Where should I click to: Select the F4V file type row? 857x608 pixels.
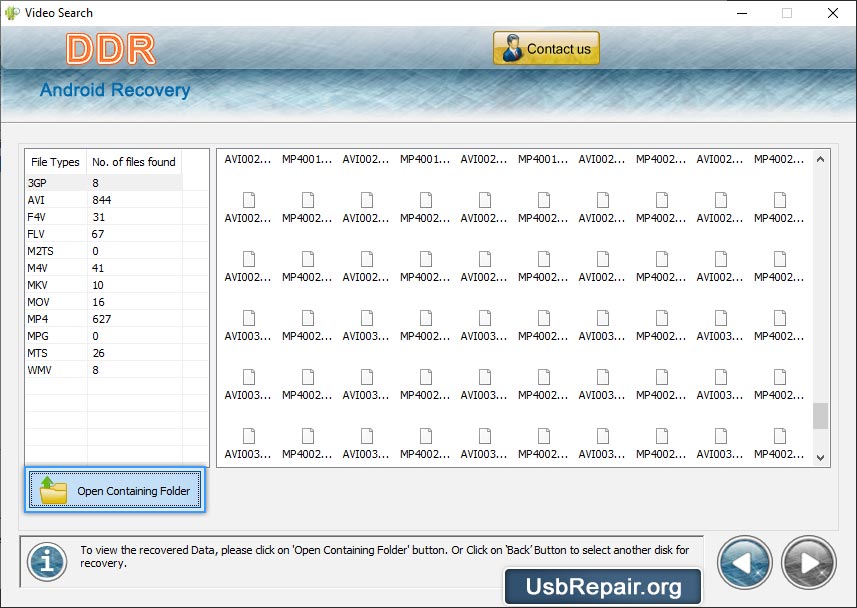click(x=104, y=217)
